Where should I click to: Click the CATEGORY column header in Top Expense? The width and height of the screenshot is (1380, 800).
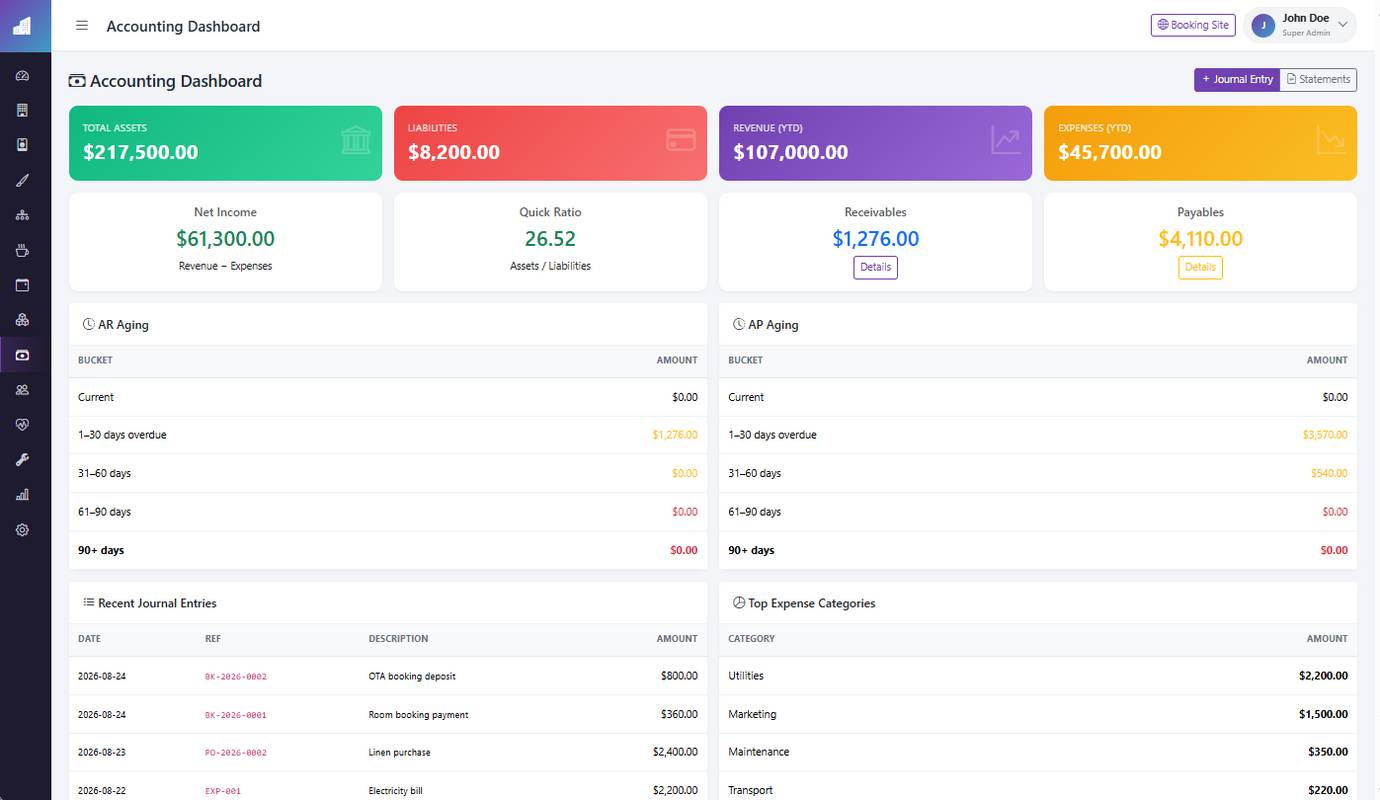(x=752, y=639)
